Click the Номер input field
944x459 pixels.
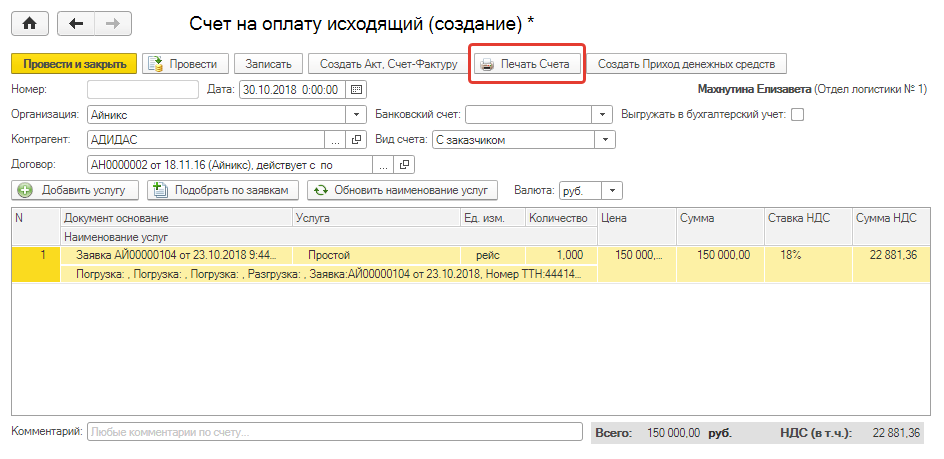143,89
